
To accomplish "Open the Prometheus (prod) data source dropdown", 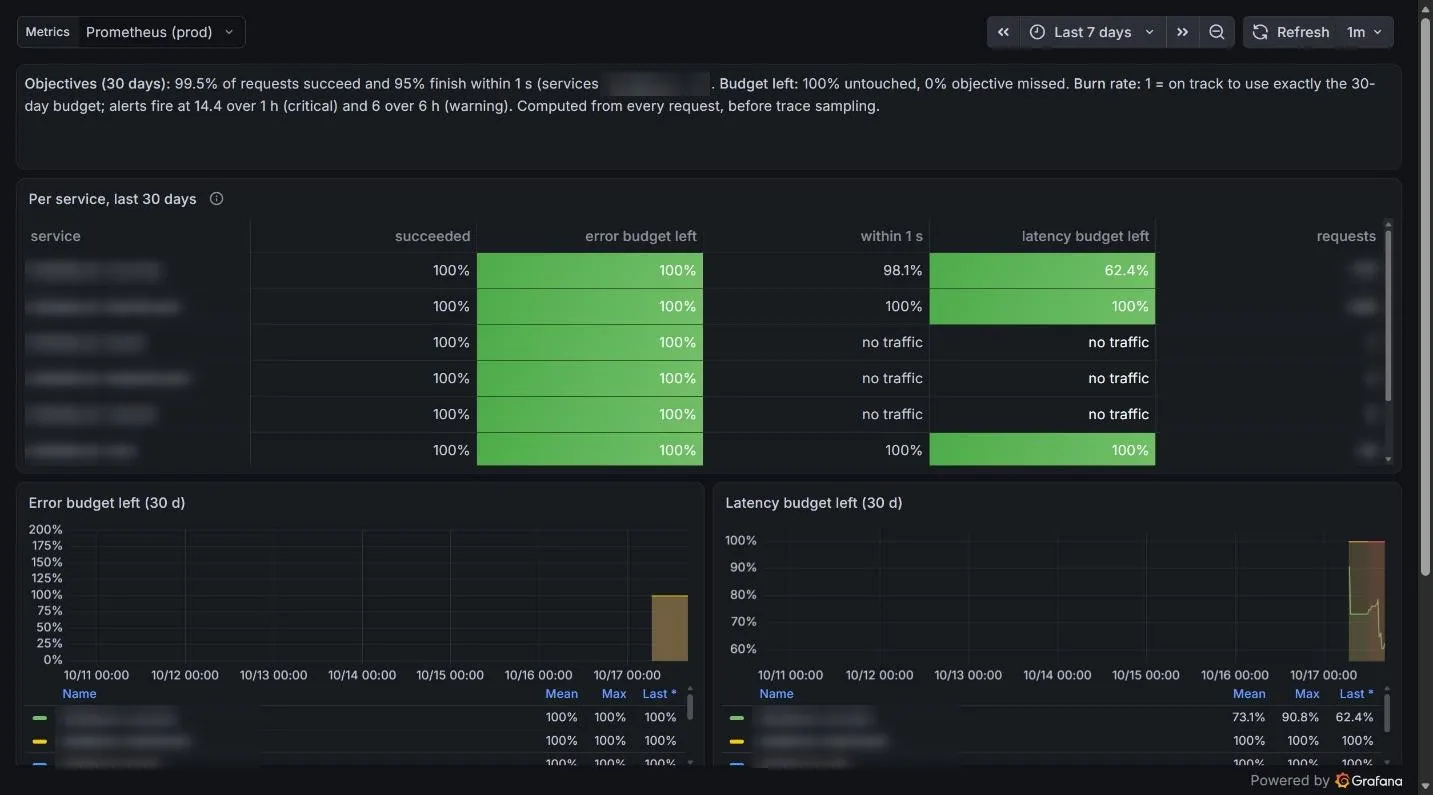I will click(x=161, y=32).
